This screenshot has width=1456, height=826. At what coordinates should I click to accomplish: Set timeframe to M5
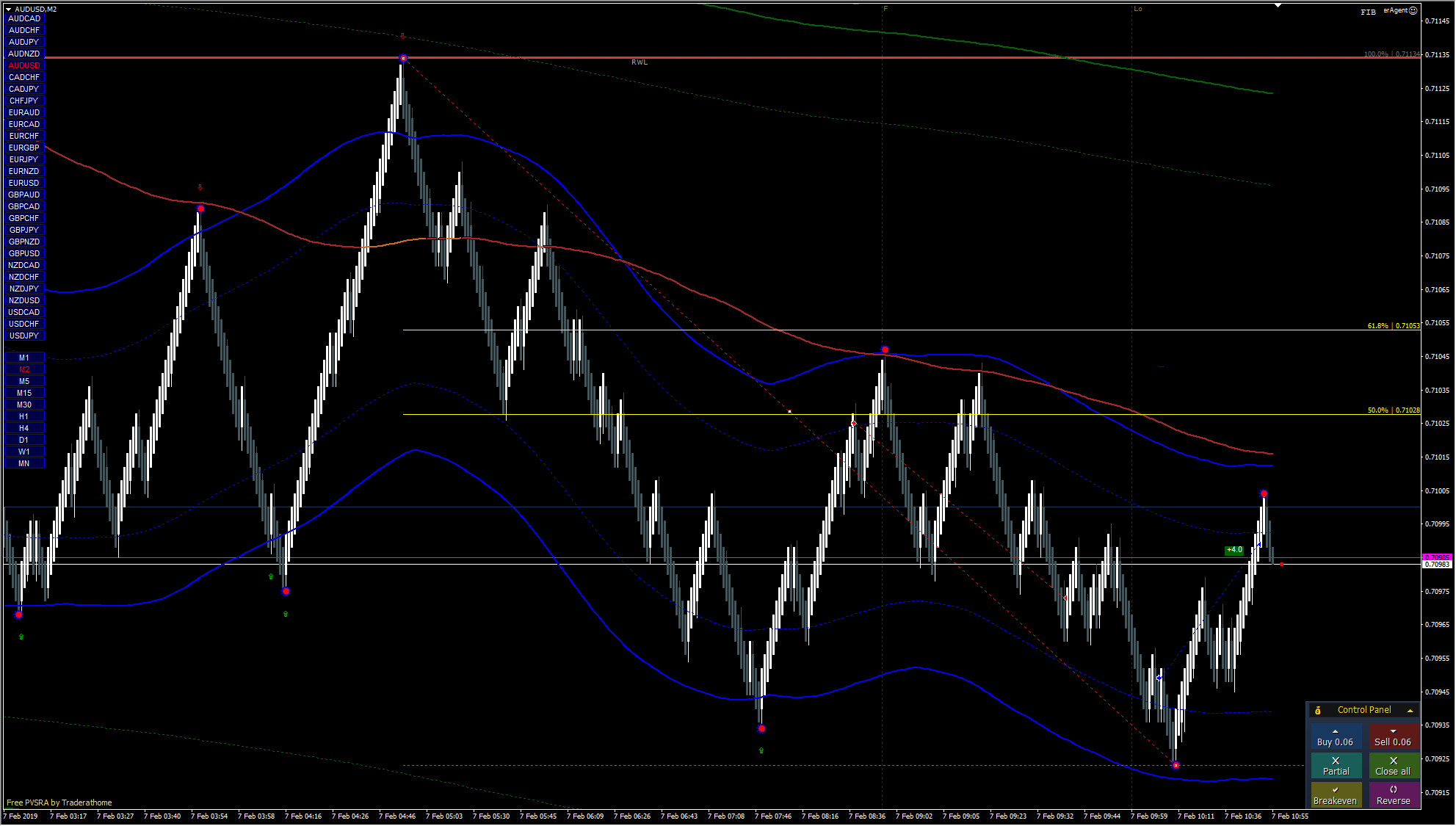click(24, 381)
